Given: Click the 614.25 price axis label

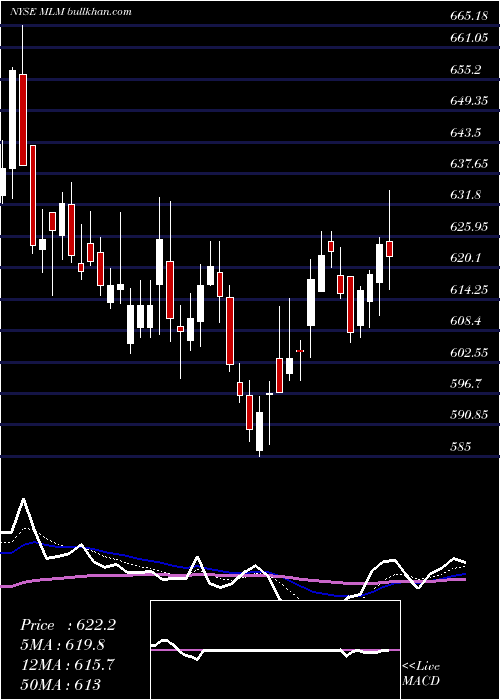Looking at the screenshot, I should click(x=469, y=289).
